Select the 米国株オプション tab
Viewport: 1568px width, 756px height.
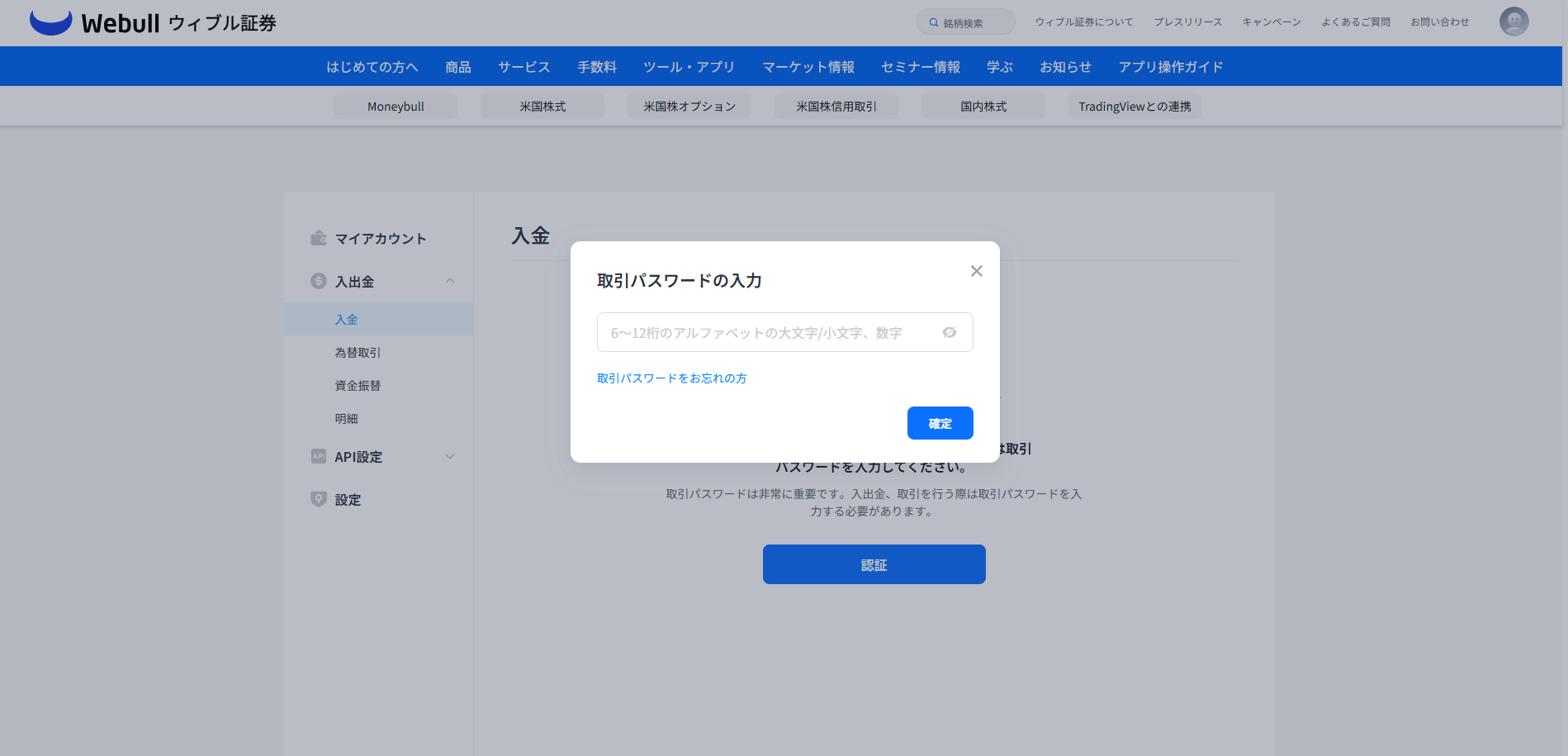click(x=689, y=107)
